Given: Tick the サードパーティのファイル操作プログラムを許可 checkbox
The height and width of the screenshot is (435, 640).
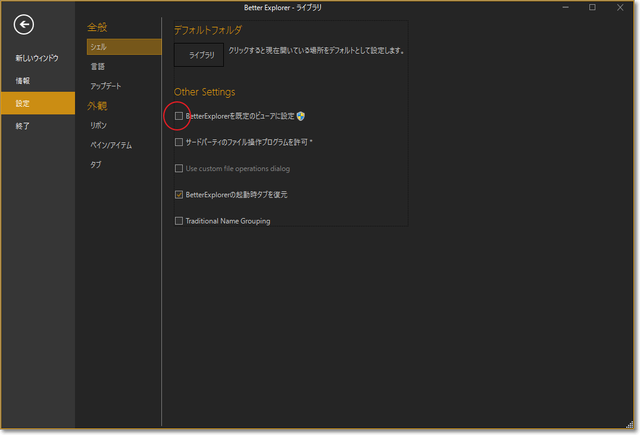Looking at the screenshot, I should 179,142.
